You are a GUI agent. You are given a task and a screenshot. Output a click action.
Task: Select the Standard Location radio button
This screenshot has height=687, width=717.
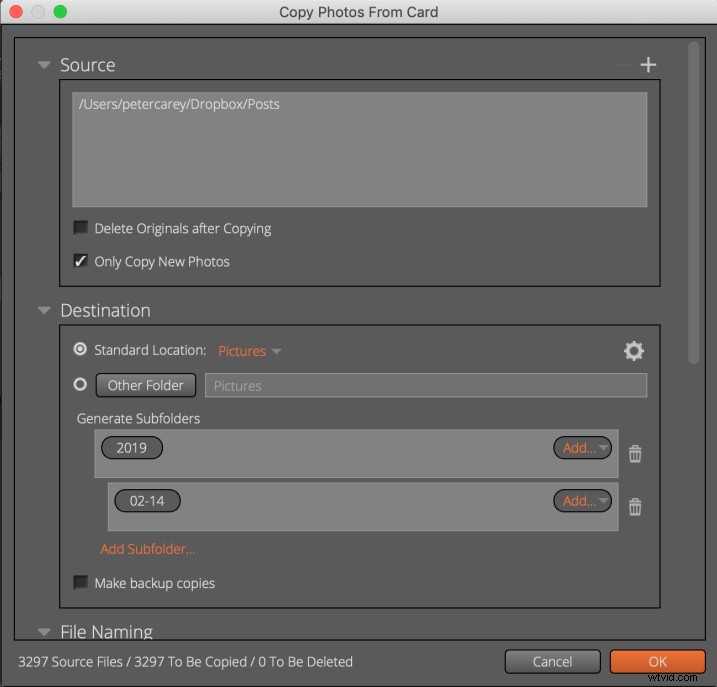pyautogui.click(x=80, y=351)
